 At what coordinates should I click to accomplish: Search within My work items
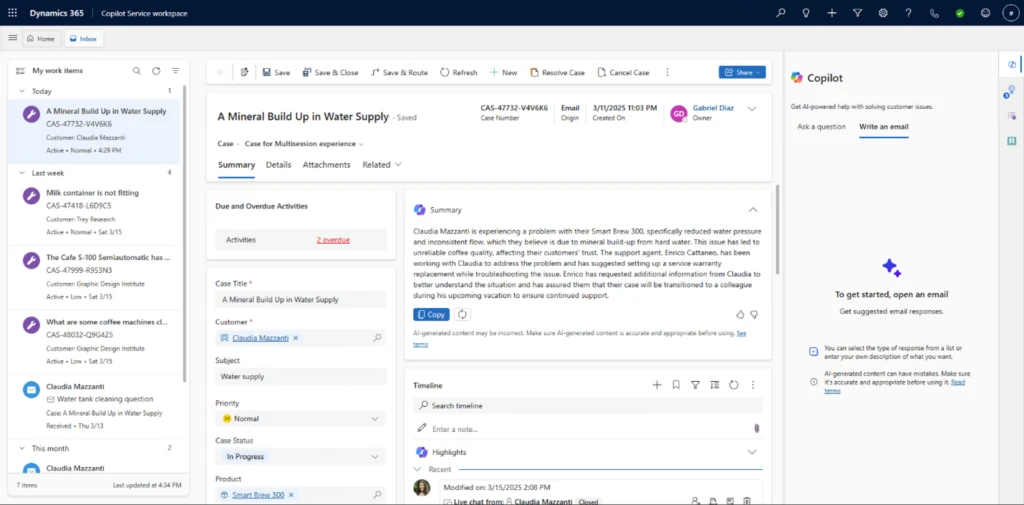click(137, 71)
